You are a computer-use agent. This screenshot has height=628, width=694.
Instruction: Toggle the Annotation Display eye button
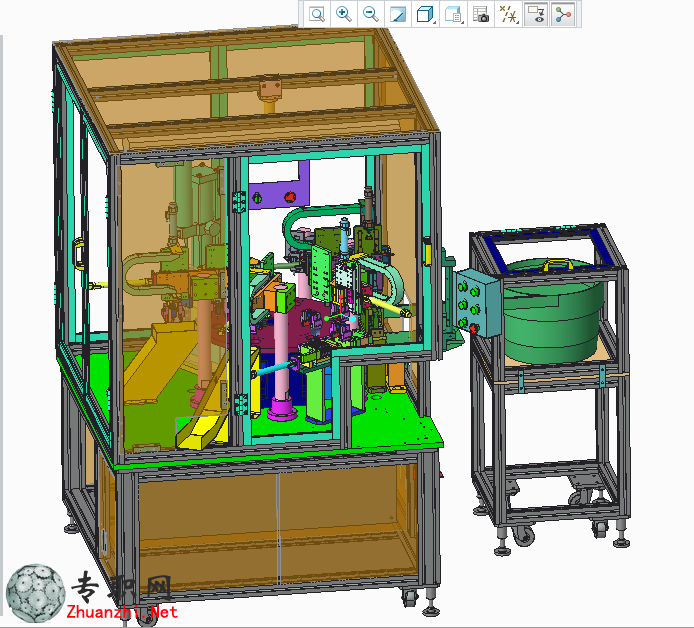coord(536,14)
